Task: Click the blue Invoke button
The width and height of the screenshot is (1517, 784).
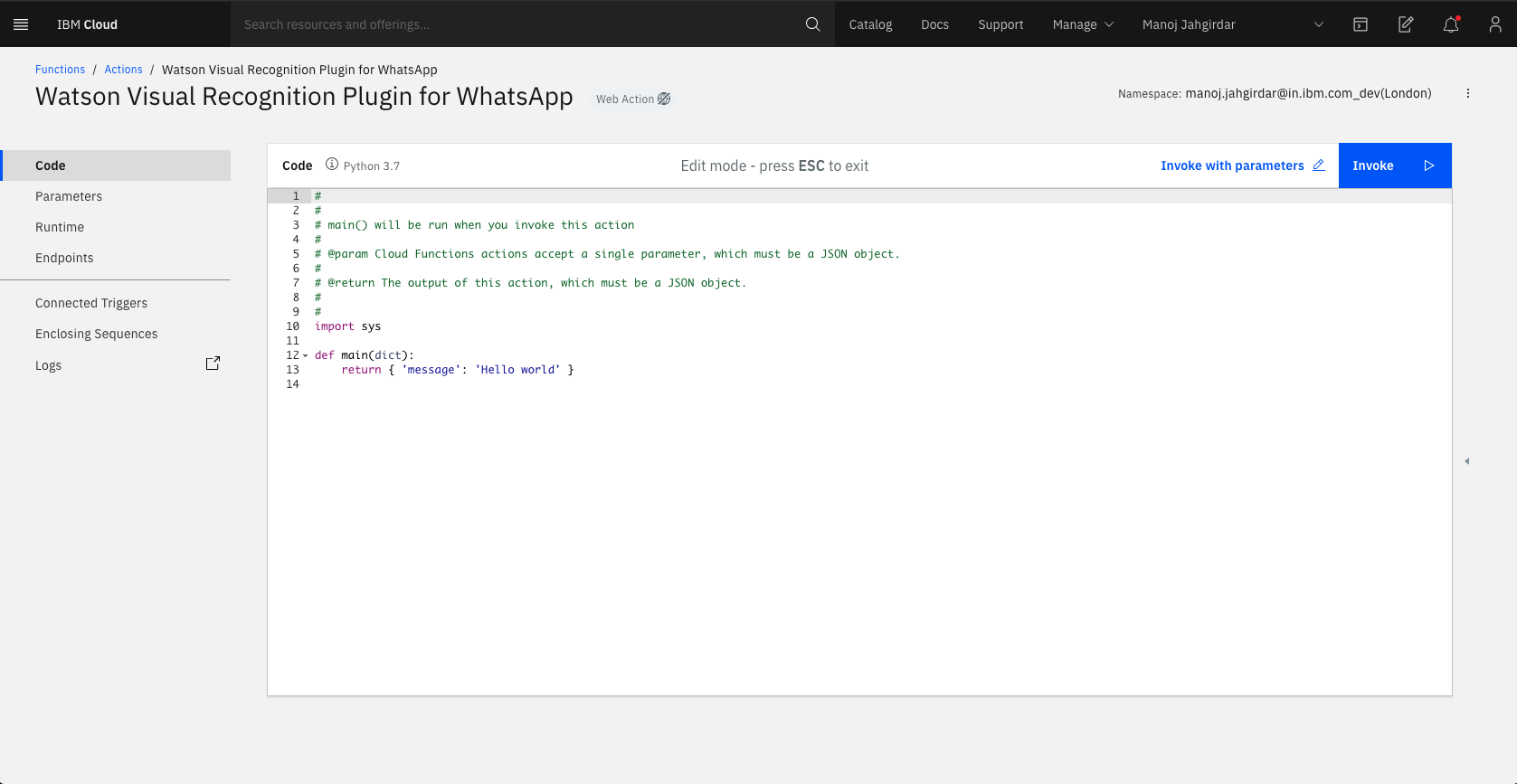Action: click(x=1395, y=165)
